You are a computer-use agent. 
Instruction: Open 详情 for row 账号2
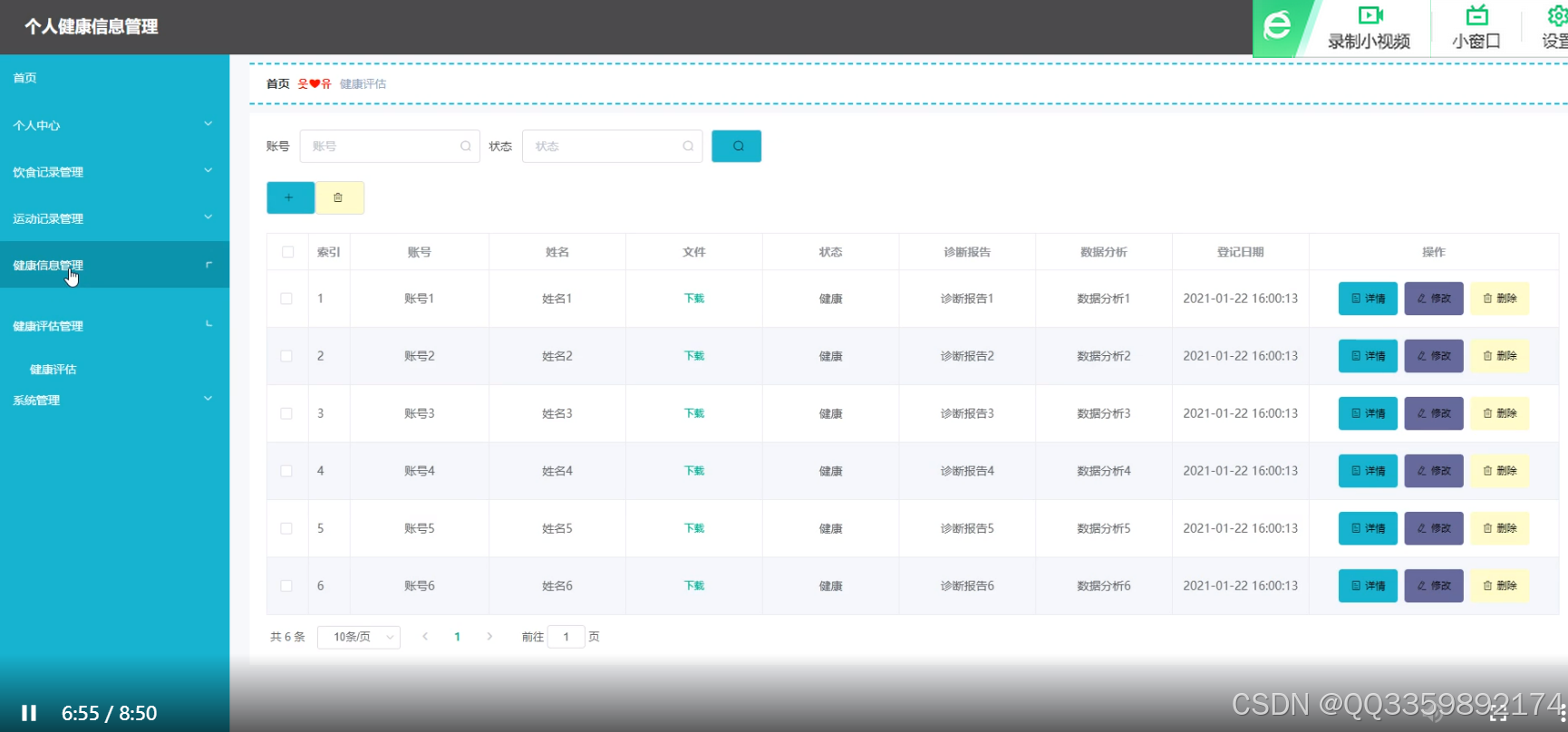[1368, 356]
